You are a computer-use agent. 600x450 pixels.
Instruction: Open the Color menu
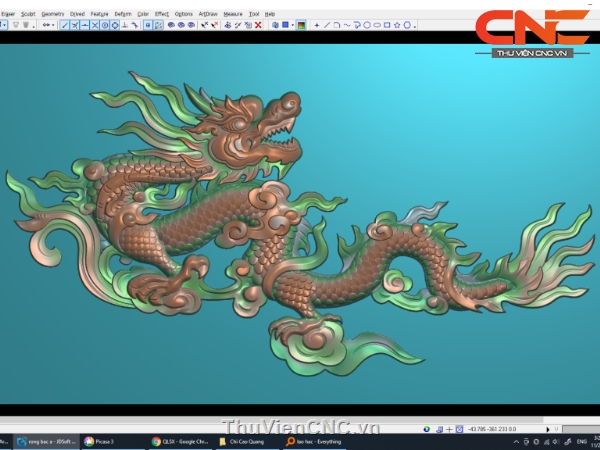(x=143, y=14)
